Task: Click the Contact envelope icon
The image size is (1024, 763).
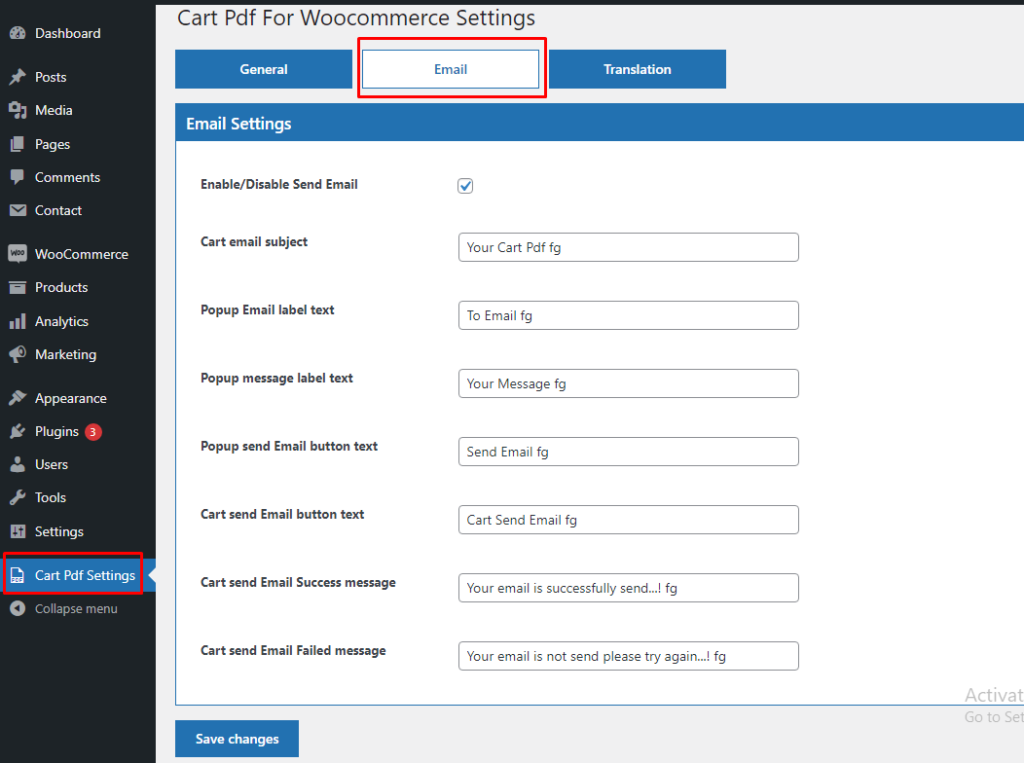Action: [18, 210]
